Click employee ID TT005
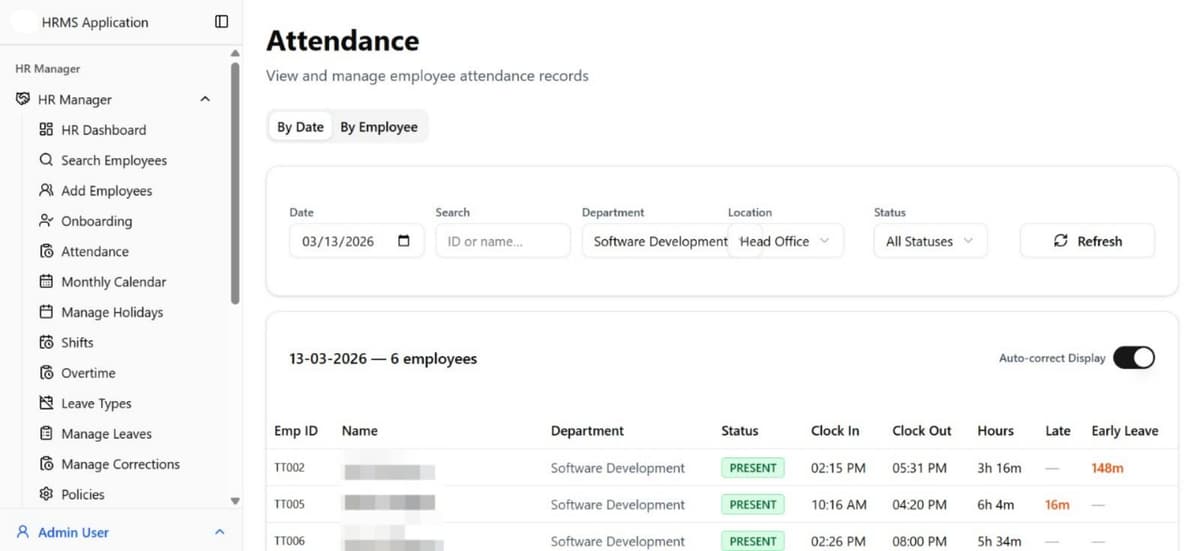This screenshot has width=1200, height=551. pyautogui.click(x=289, y=505)
